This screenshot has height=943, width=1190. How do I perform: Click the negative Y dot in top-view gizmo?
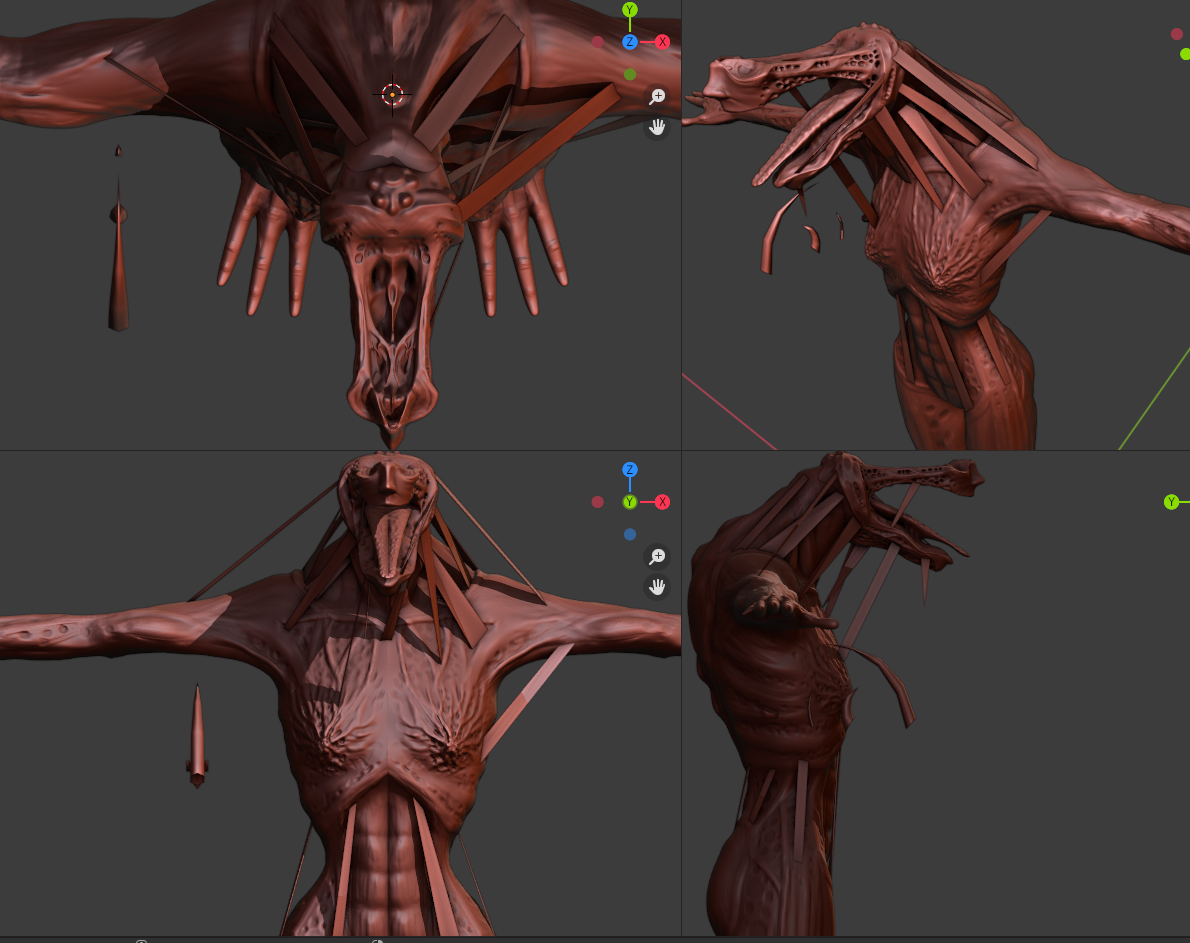tap(629, 74)
